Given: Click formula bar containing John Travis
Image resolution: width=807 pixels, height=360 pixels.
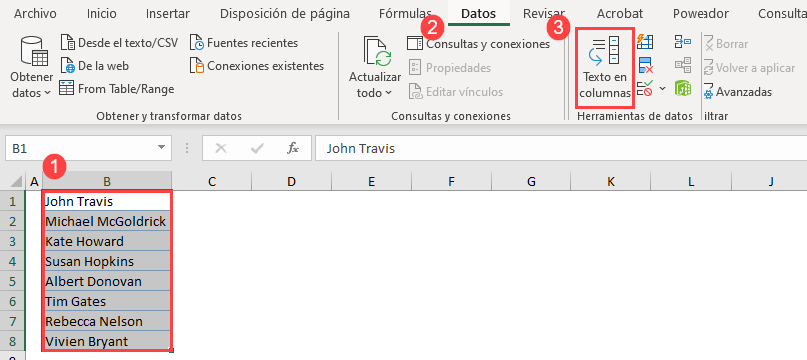Looking at the screenshot, I should (560, 149).
